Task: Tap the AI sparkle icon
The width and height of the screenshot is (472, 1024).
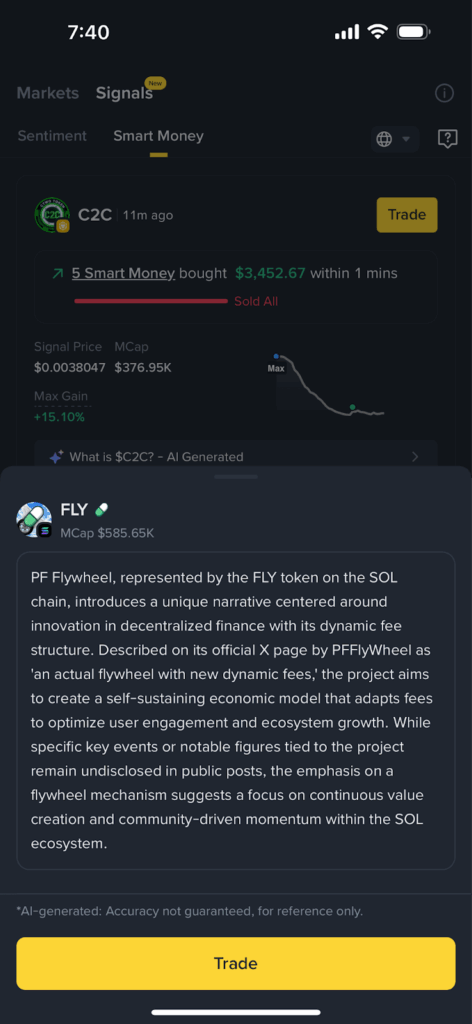Action: pos(56,457)
